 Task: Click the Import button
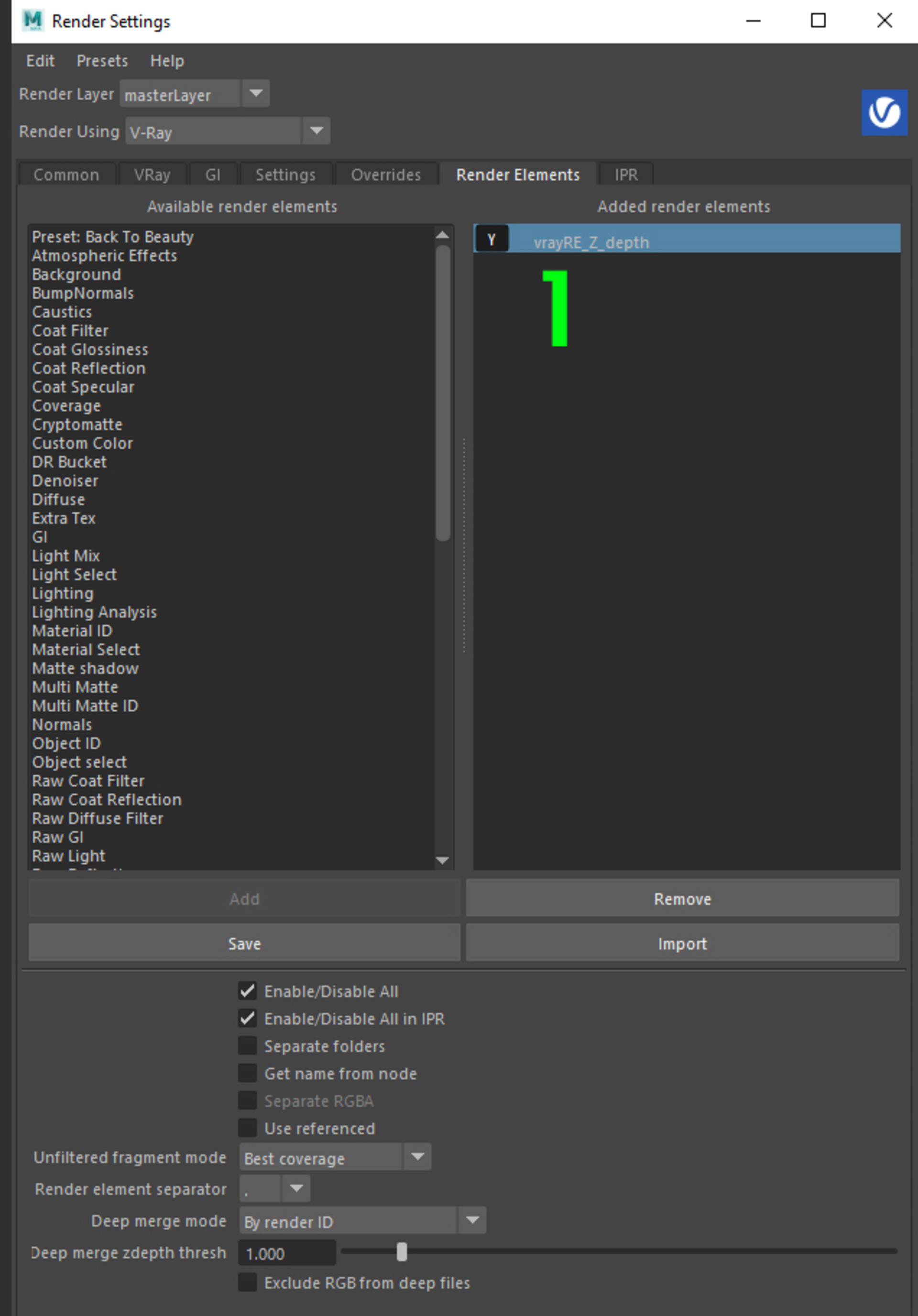682,944
